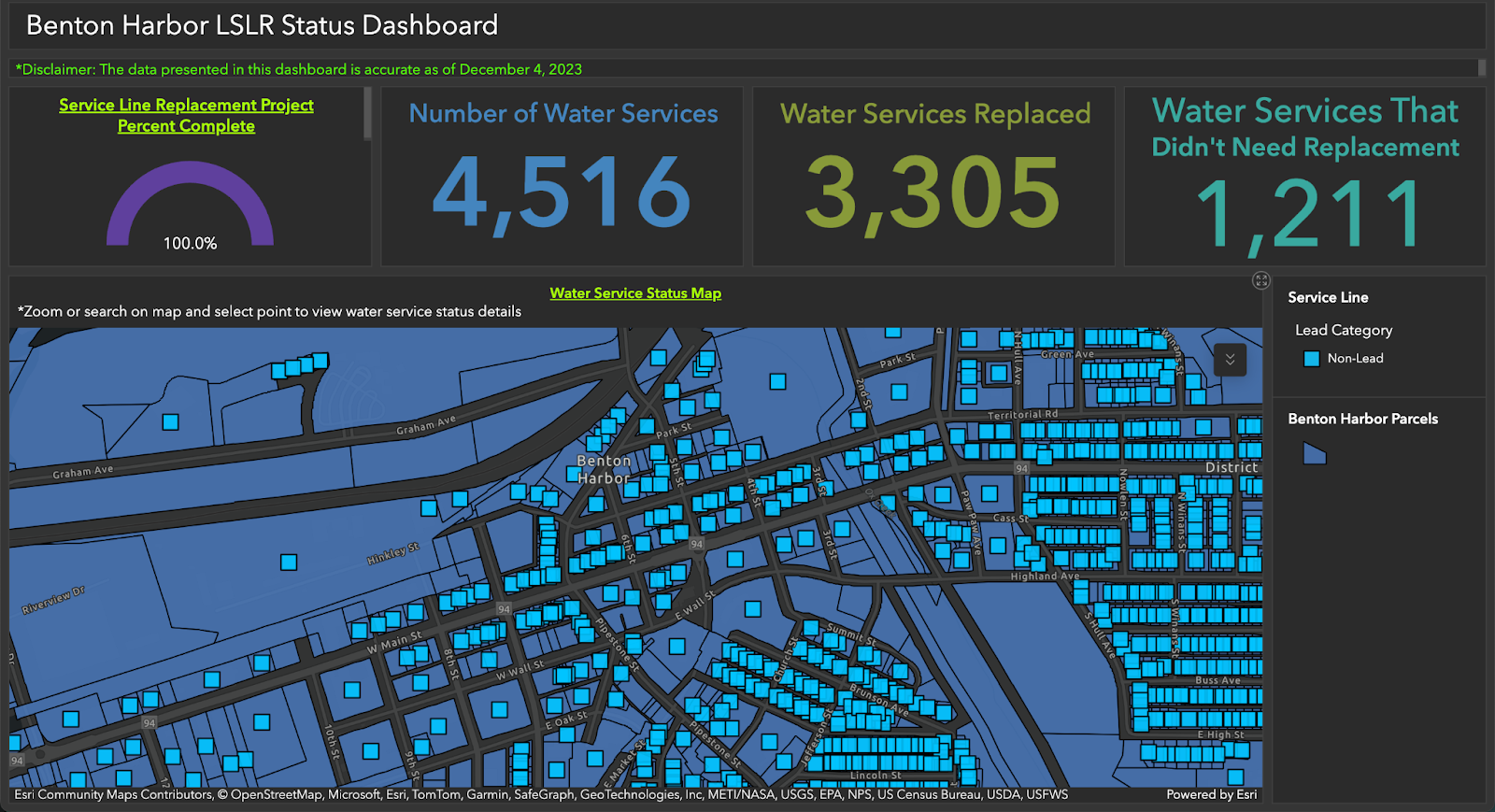Select the 3,305 Water Services Replaced indicator

933,192
